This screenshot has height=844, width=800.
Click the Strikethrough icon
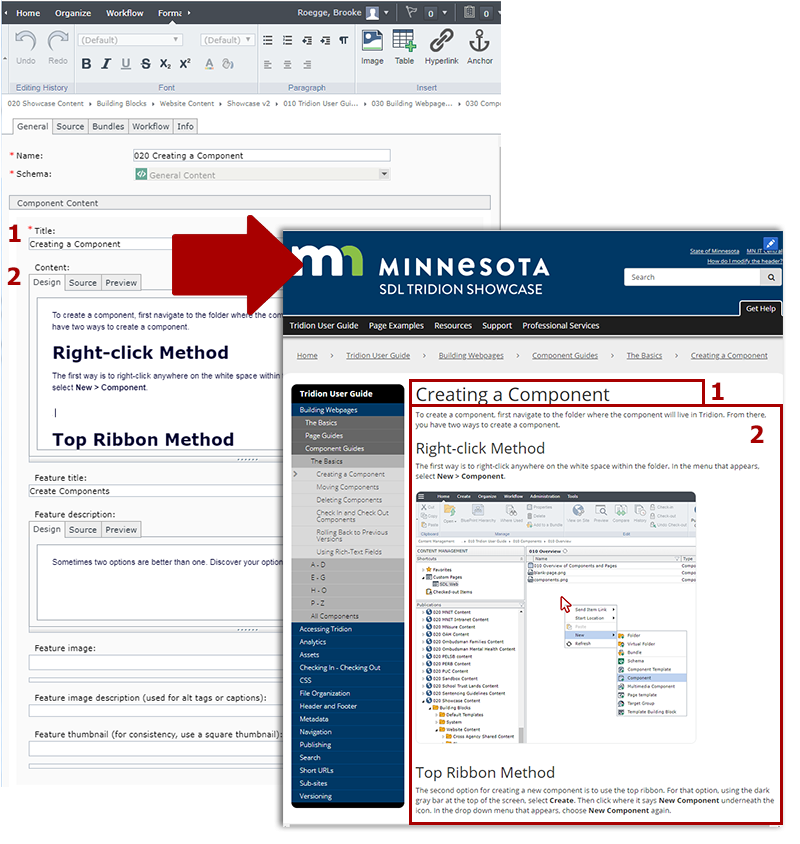pos(146,64)
